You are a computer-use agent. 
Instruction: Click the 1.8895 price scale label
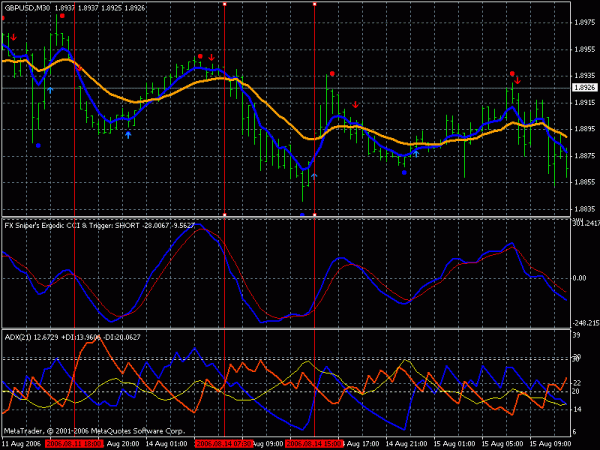585,129
